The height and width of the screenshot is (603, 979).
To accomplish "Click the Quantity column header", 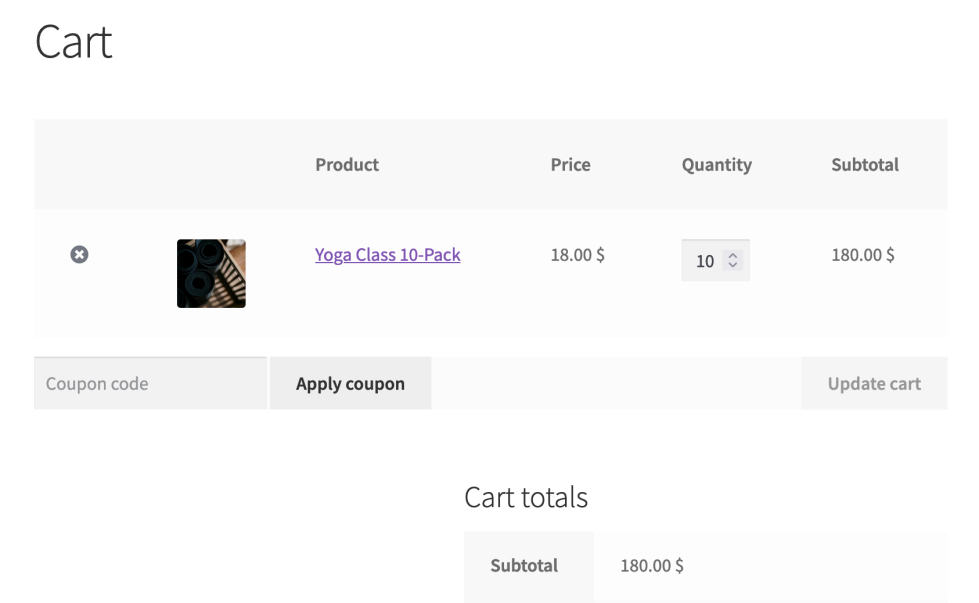I will tap(716, 165).
